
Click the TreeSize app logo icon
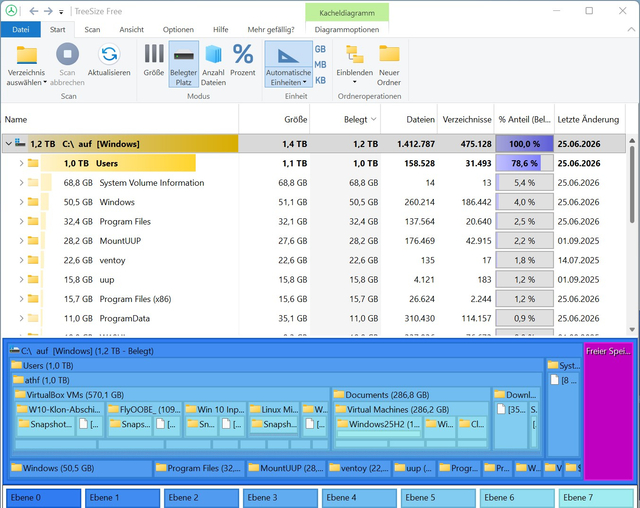pos(11,11)
